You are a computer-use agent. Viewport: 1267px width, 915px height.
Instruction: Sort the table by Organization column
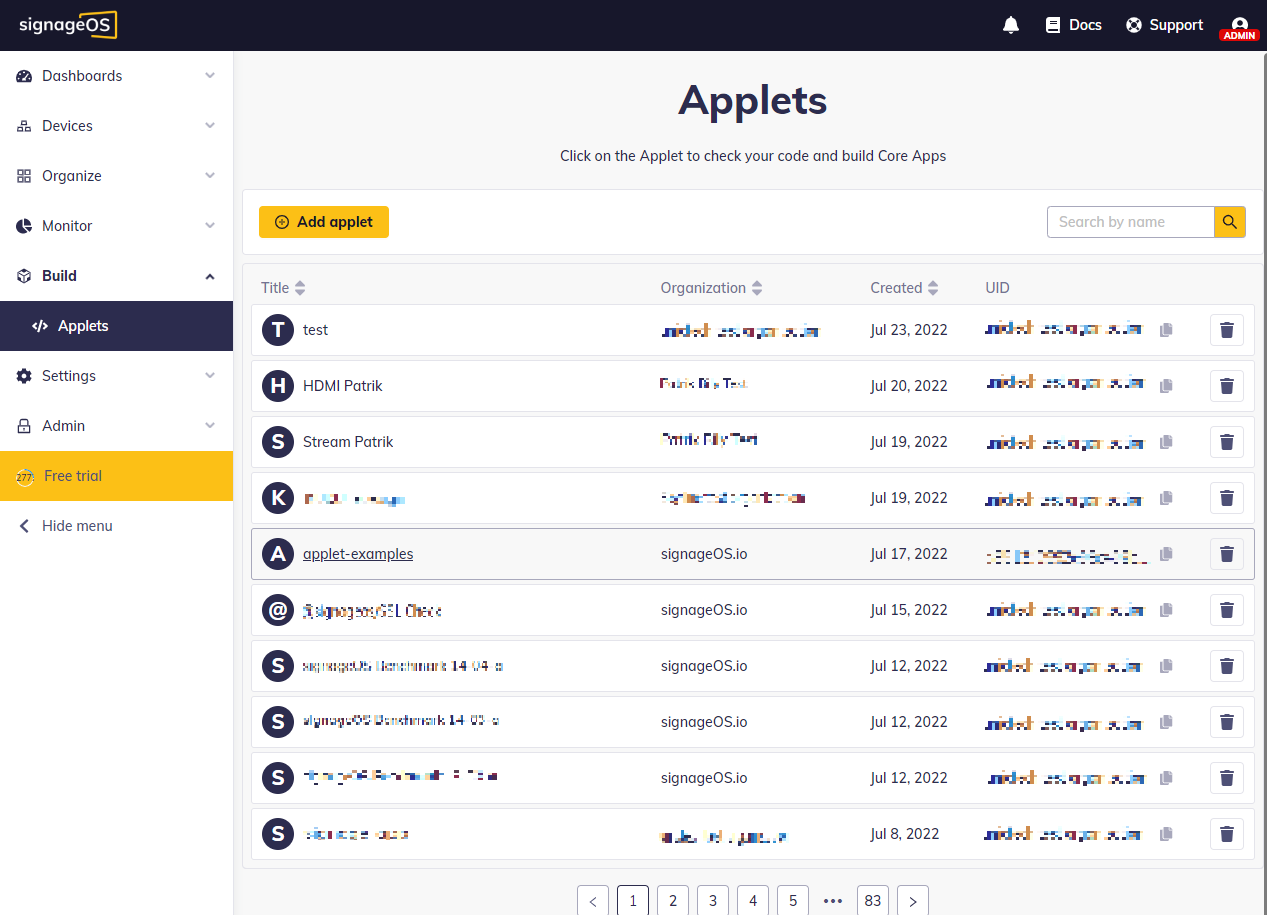coord(756,287)
